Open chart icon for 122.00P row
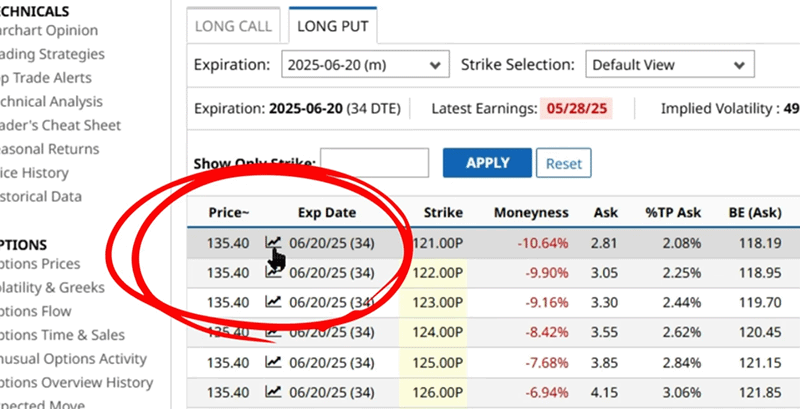Image resolution: width=800 pixels, height=409 pixels. point(272,272)
